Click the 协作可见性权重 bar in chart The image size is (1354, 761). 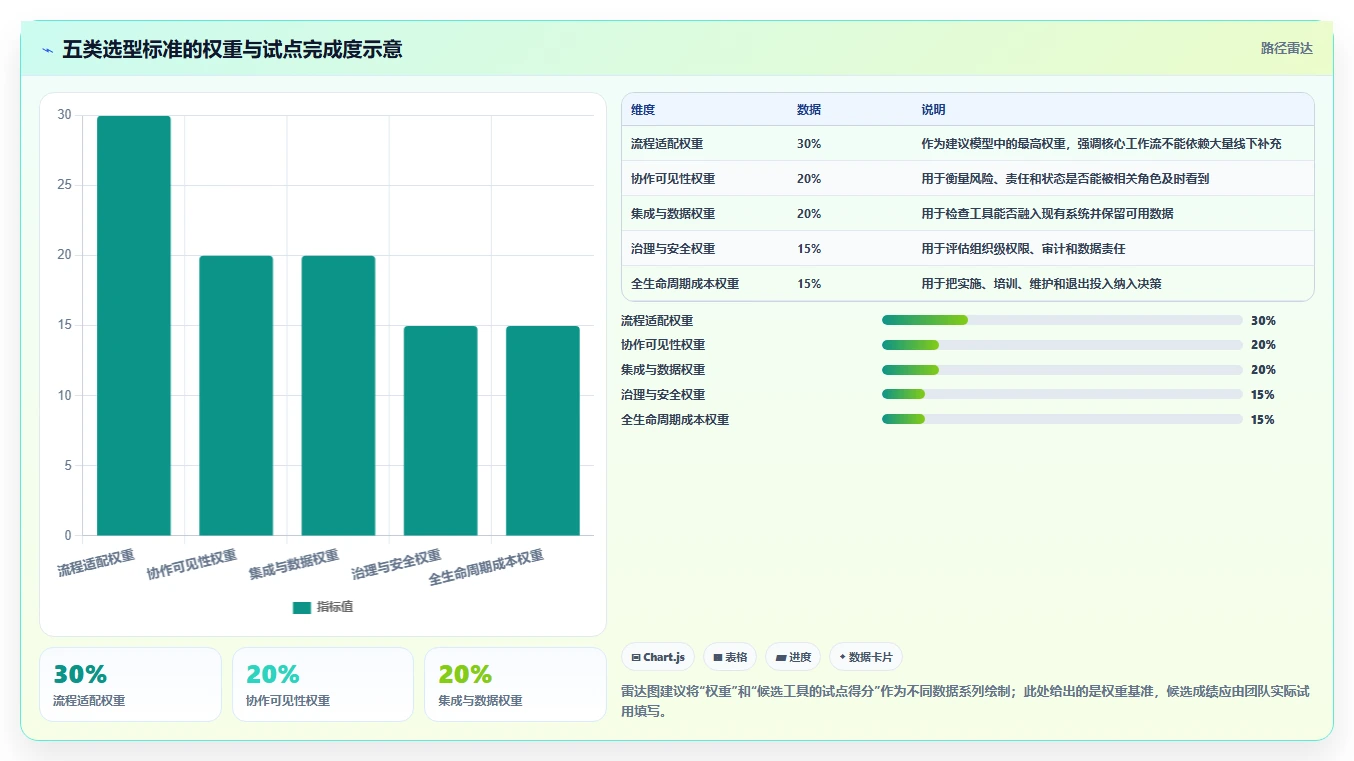(236, 395)
